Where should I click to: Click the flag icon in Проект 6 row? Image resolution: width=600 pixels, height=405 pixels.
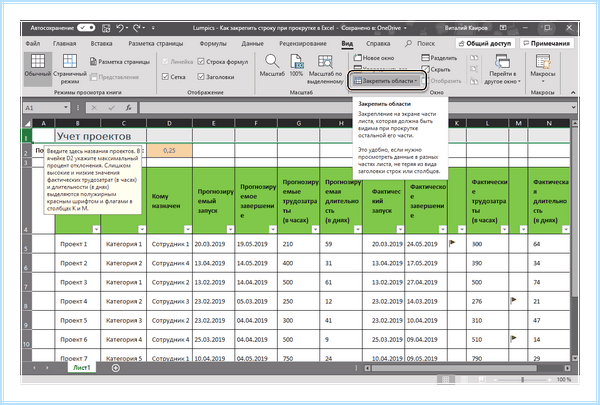coord(514,338)
